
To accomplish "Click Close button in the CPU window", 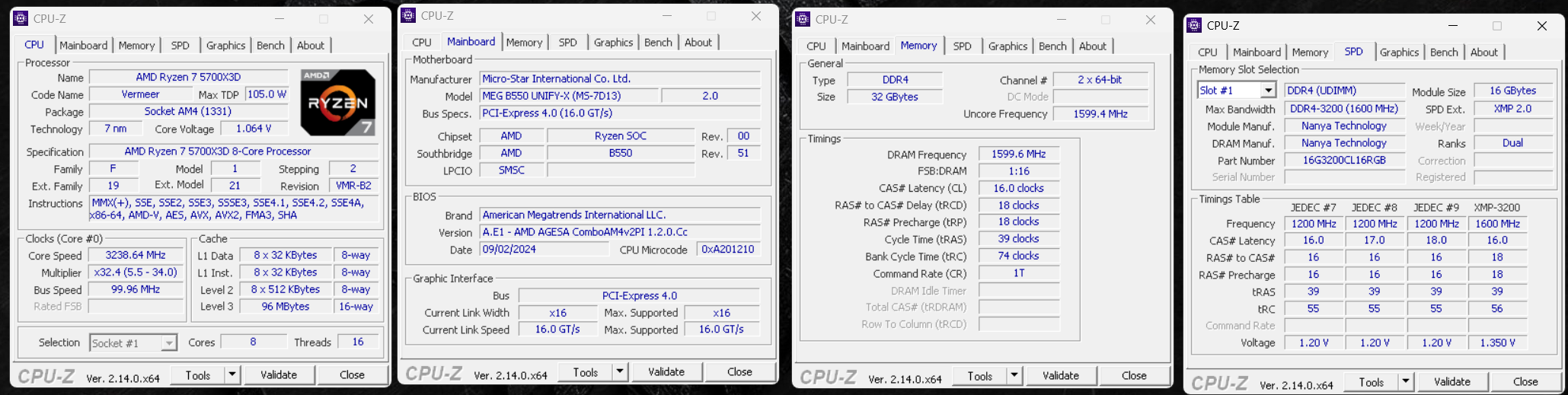I will tap(352, 374).
